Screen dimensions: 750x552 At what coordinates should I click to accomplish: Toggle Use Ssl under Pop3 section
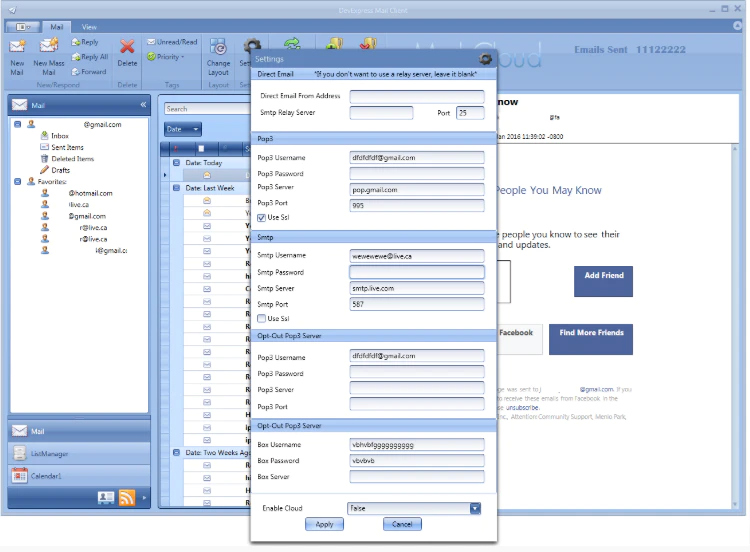(x=261, y=218)
